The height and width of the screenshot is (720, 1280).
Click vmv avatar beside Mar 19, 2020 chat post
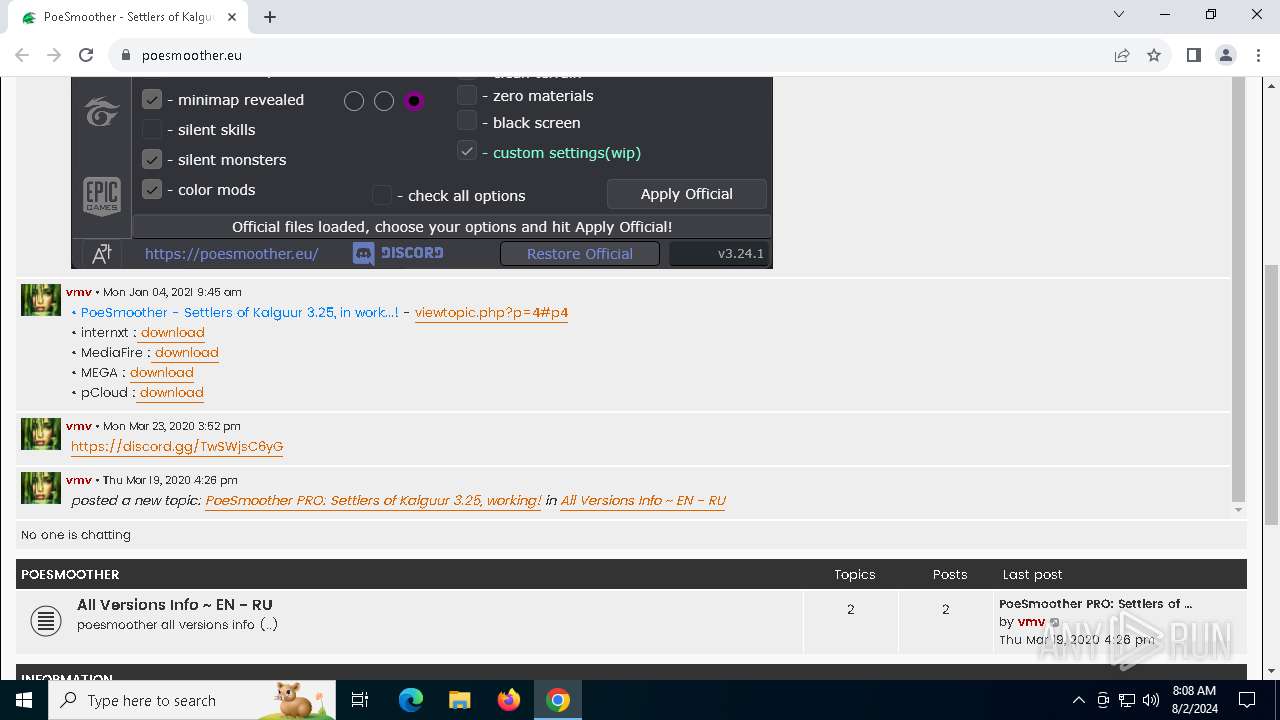(41, 488)
